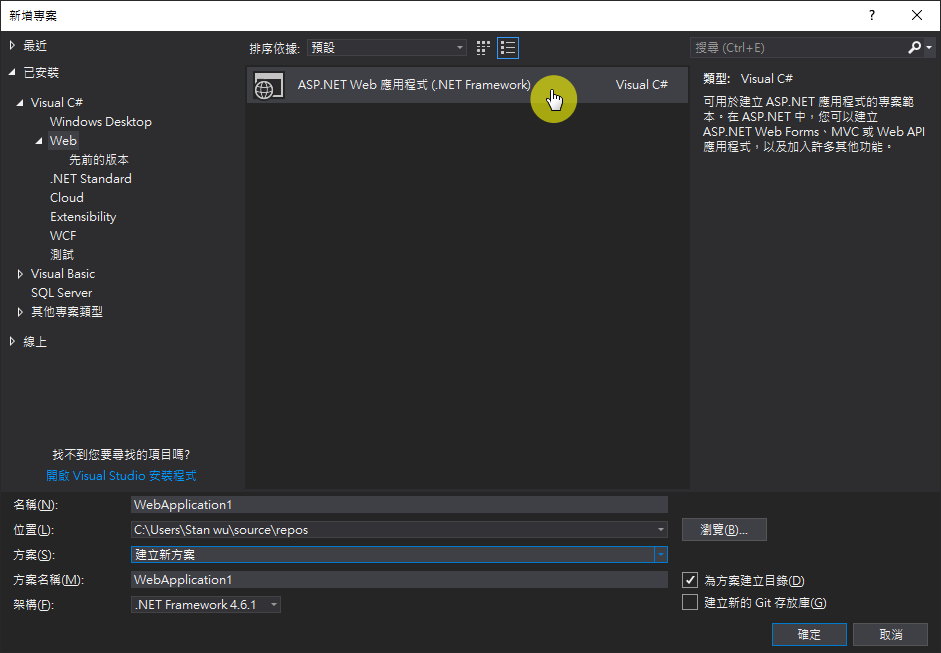
Task: Expand the 線上 tree node
Action: tap(12, 342)
